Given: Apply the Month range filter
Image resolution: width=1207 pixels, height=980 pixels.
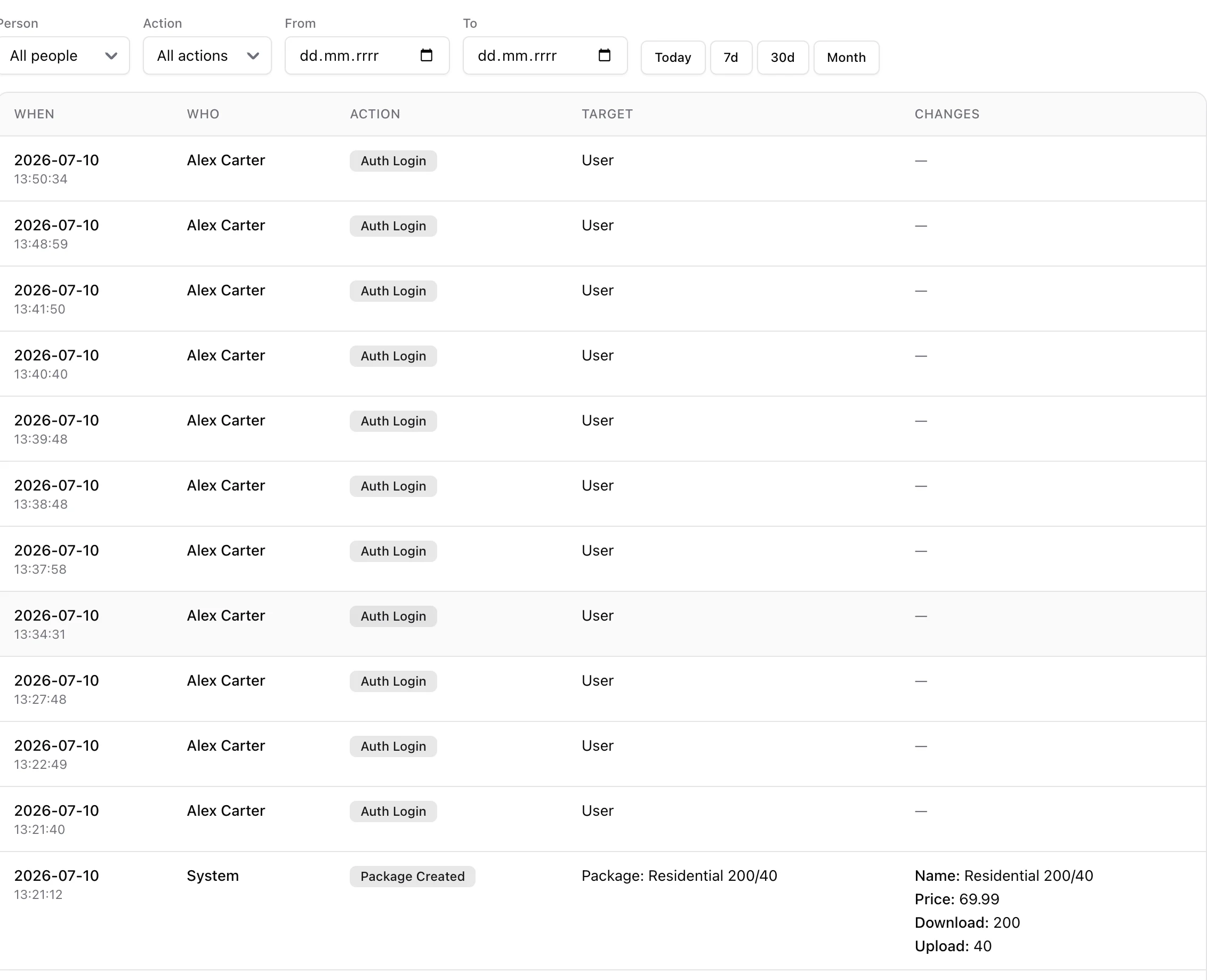Looking at the screenshot, I should tap(846, 58).
